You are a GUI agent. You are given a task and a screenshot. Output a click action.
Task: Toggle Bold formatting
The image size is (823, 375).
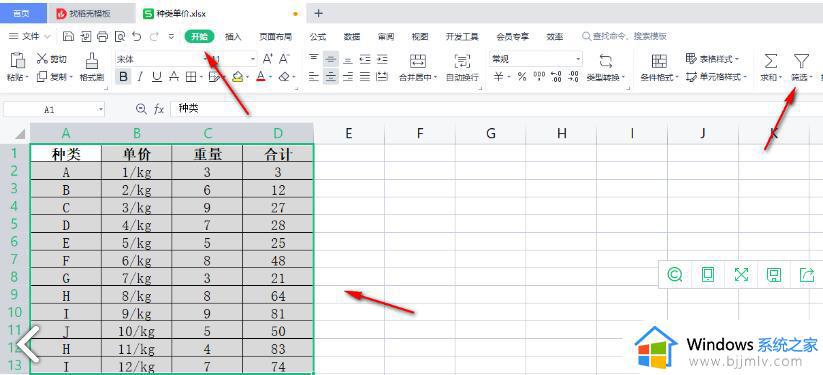pyautogui.click(x=123, y=77)
